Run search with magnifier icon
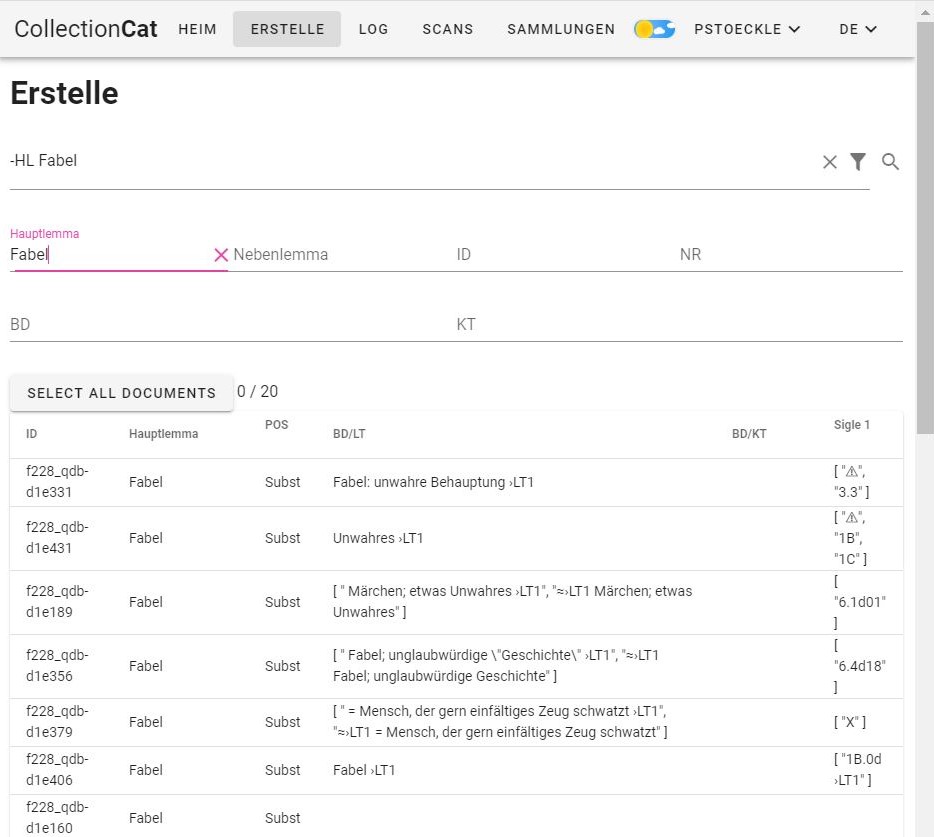 pyautogui.click(x=891, y=161)
